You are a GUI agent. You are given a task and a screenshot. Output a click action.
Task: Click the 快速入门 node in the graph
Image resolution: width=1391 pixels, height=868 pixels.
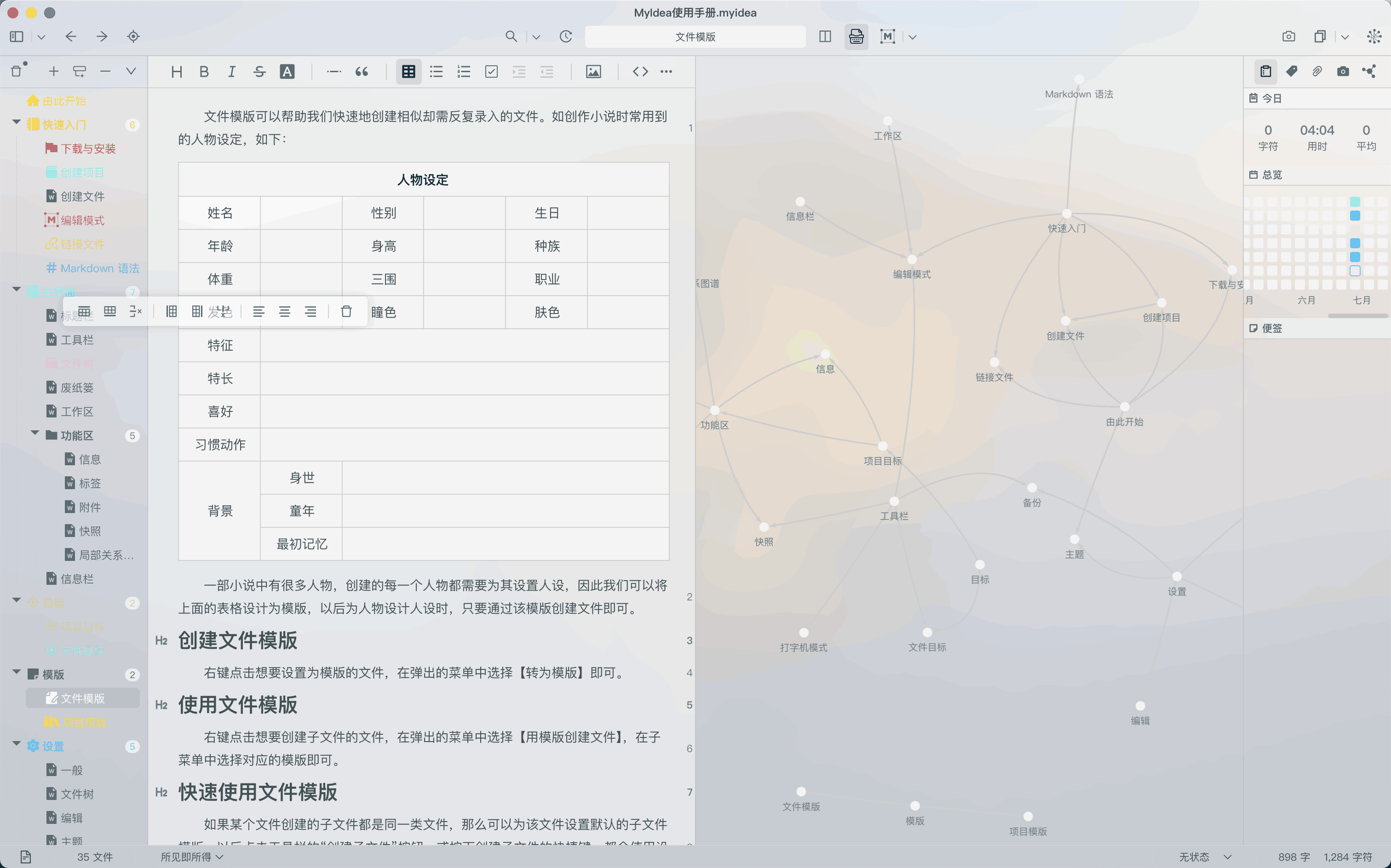1067,214
